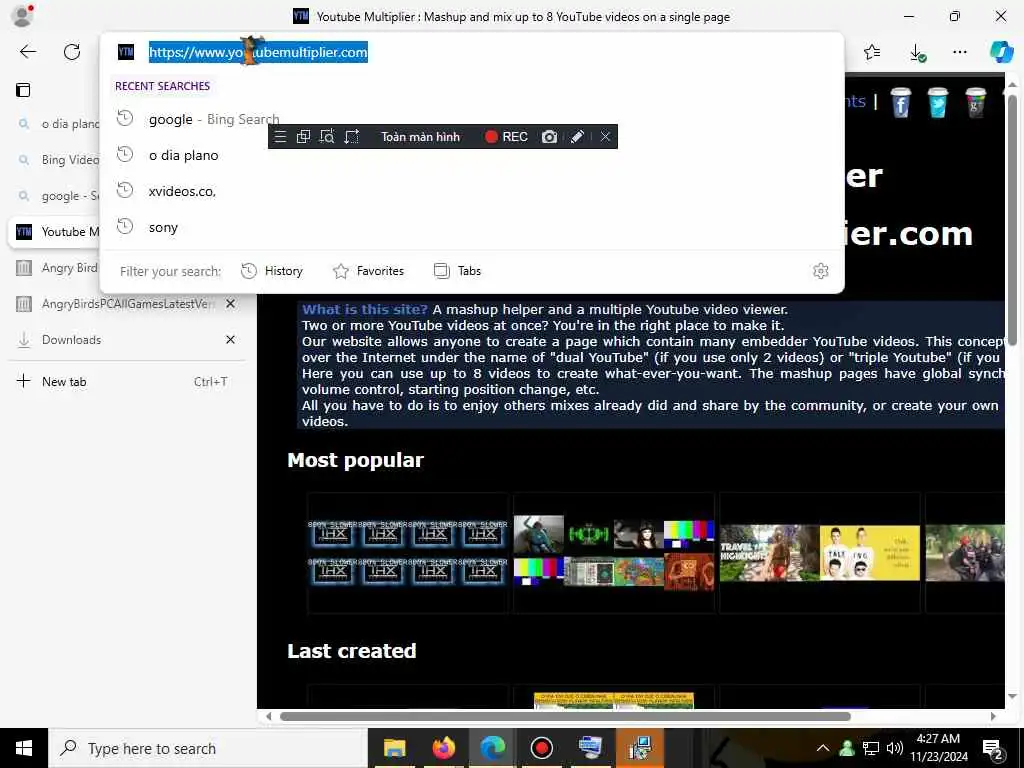Take a screenshot with the camera icon
The image size is (1024, 768).
point(549,136)
